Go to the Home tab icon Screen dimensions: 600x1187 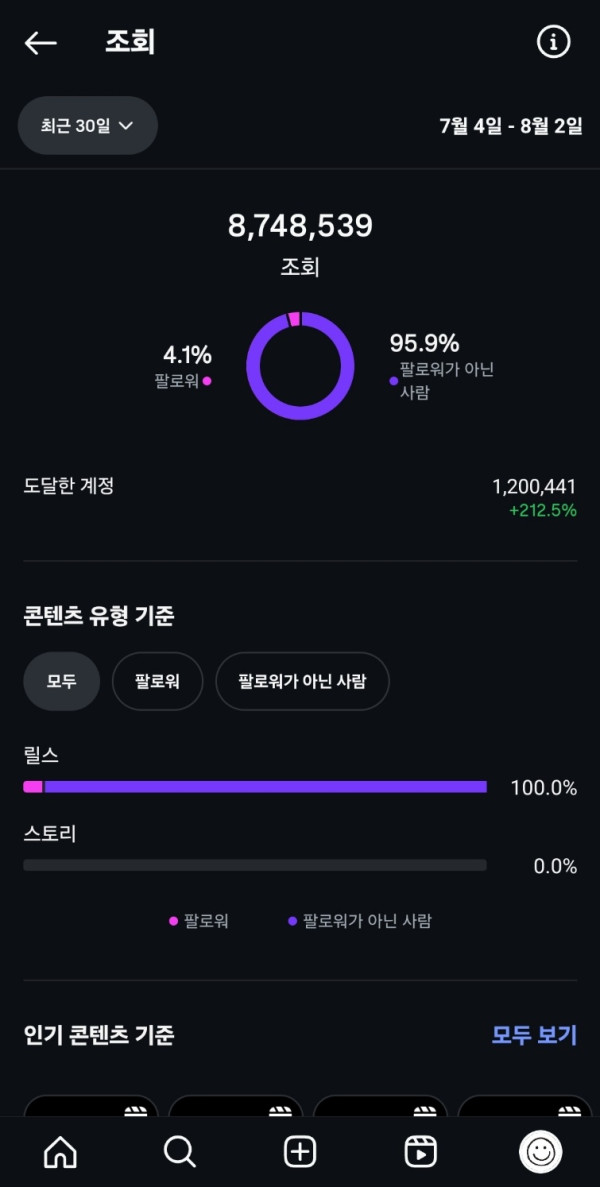(x=60, y=1152)
